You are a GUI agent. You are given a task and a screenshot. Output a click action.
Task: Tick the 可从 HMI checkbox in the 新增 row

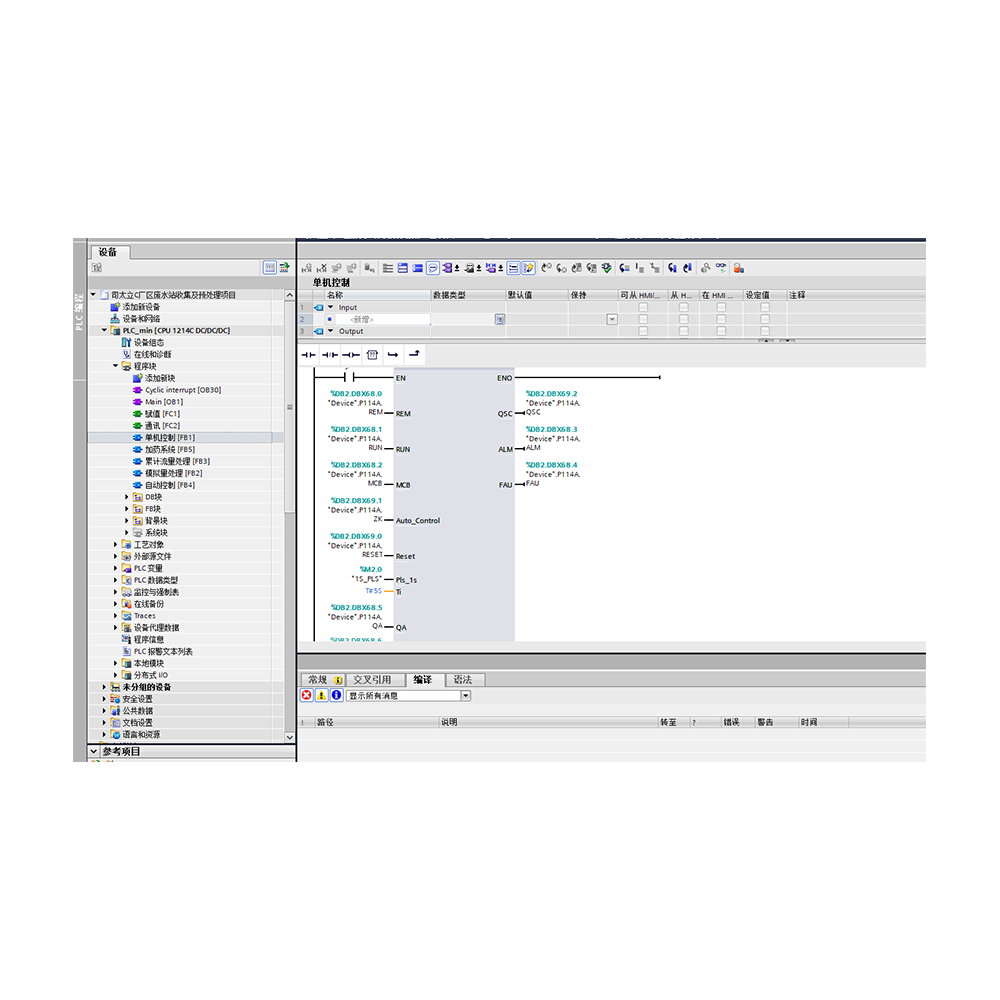pos(643,319)
